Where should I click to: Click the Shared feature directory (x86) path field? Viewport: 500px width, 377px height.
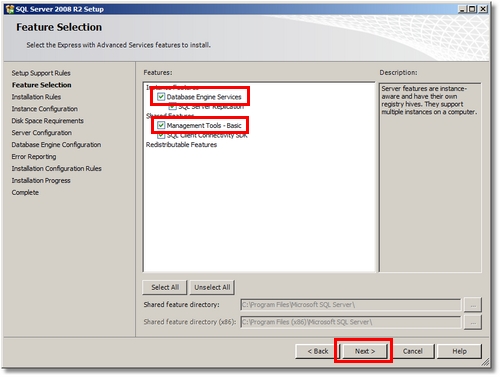pos(351,322)
